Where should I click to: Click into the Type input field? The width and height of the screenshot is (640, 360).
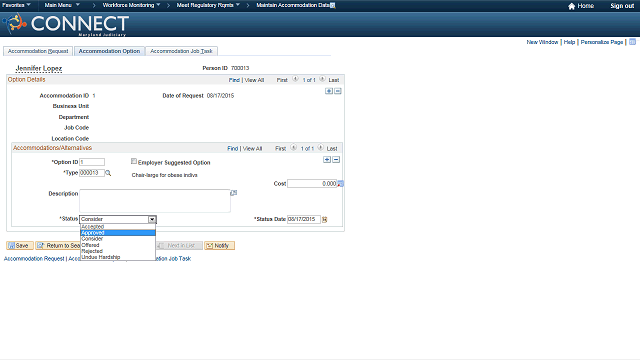coord(92,173)
